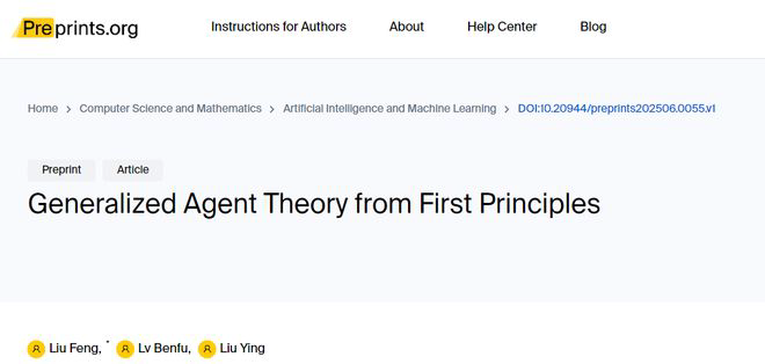765x364 pixels.
Task: Open Liu Ying's author profile icon
Action: [x=207, y=349]
